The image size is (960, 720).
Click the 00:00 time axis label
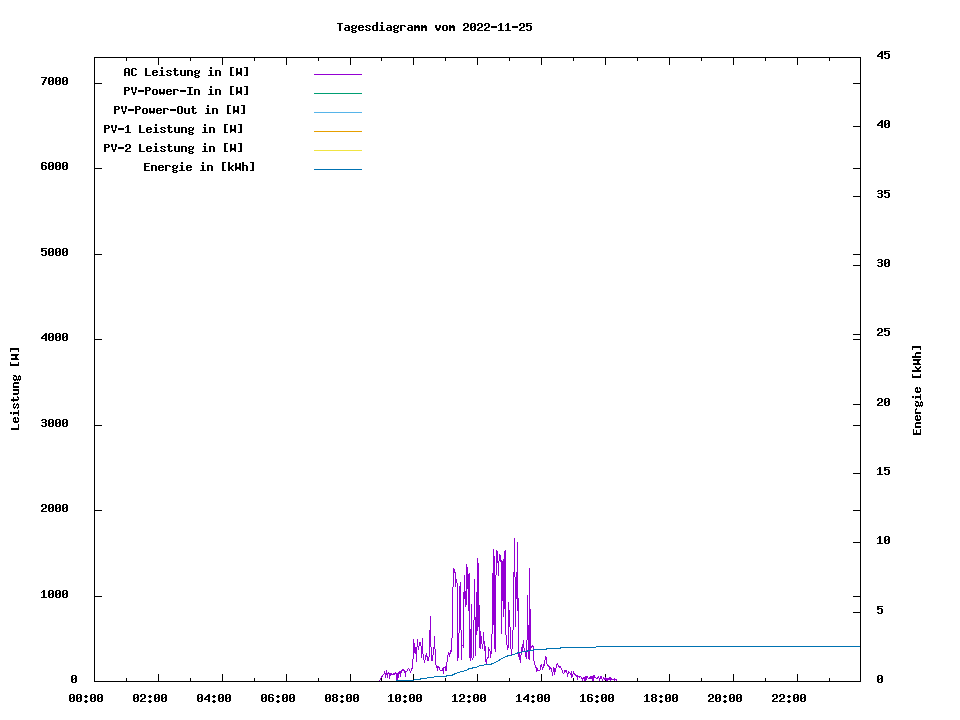[86, 698]
